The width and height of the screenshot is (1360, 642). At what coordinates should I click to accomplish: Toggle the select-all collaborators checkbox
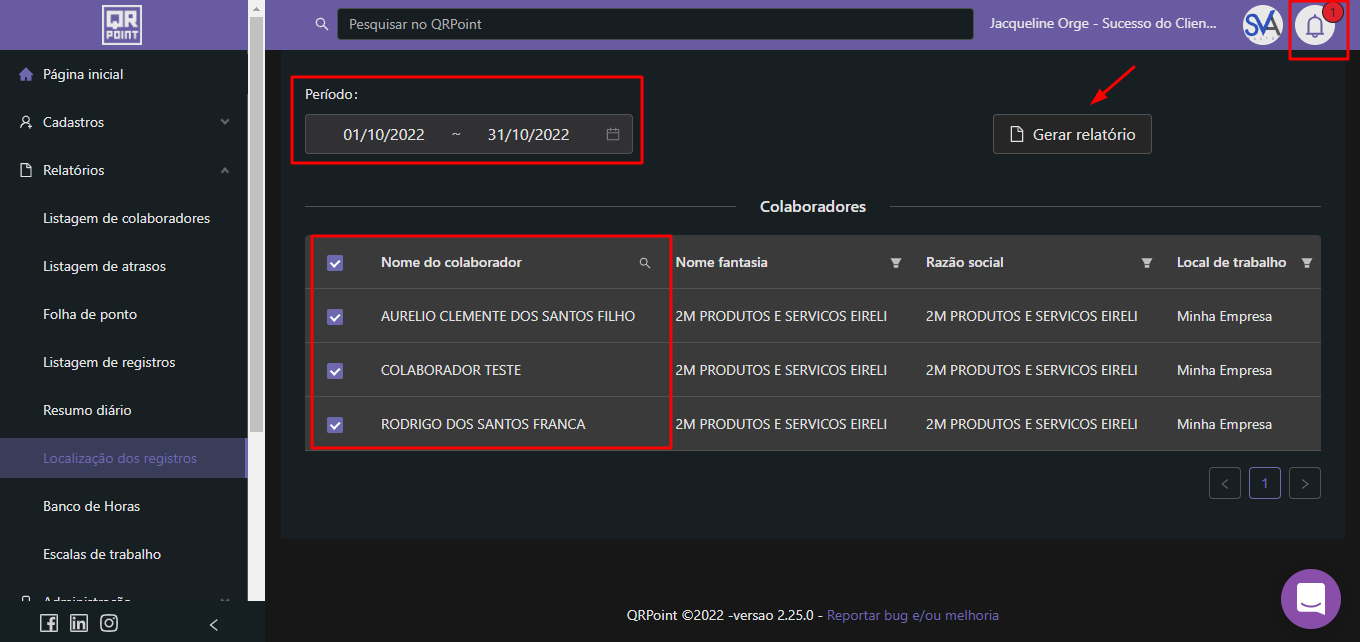tap(335, 263)
